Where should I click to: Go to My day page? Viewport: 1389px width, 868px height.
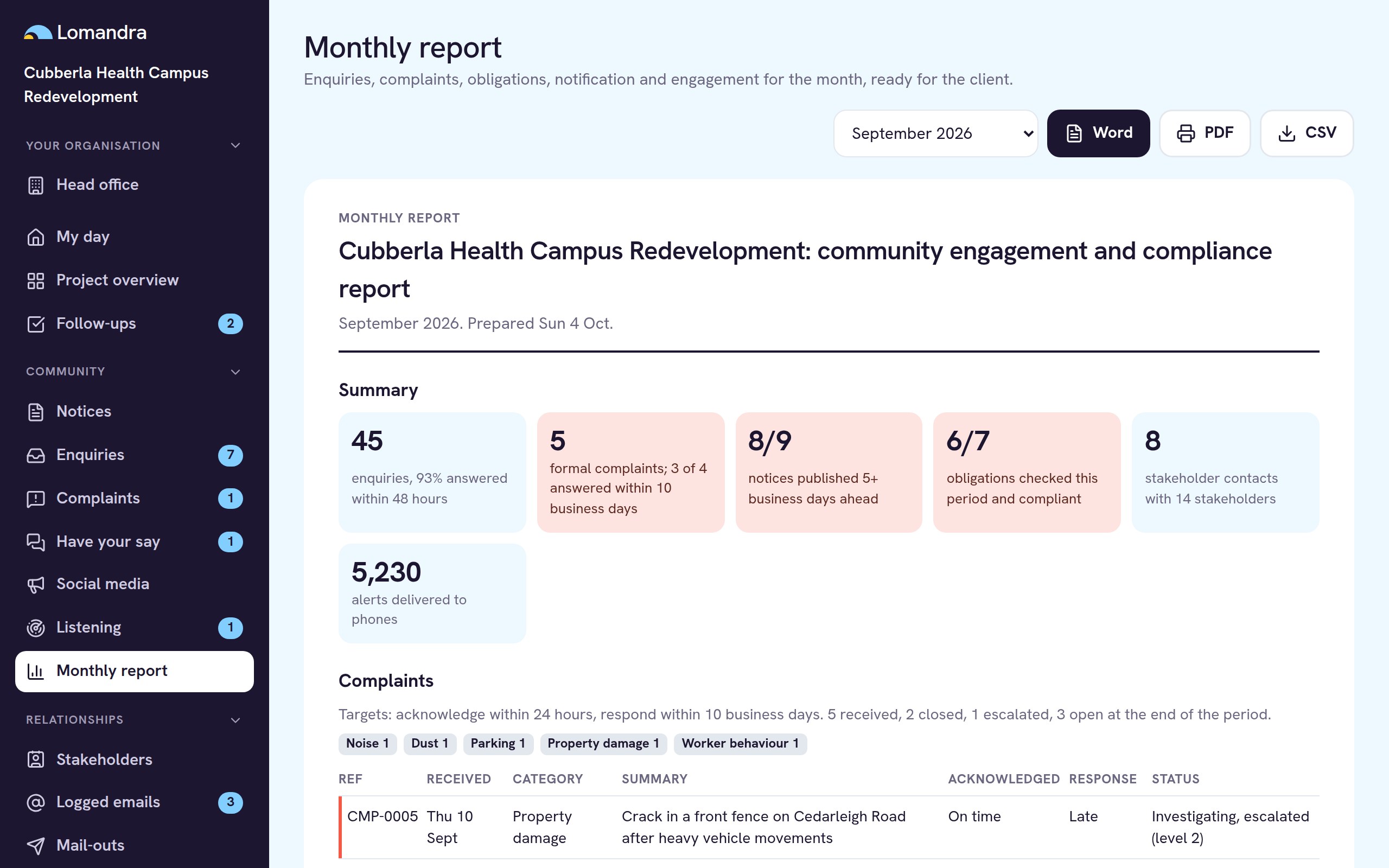pos(135,237)
